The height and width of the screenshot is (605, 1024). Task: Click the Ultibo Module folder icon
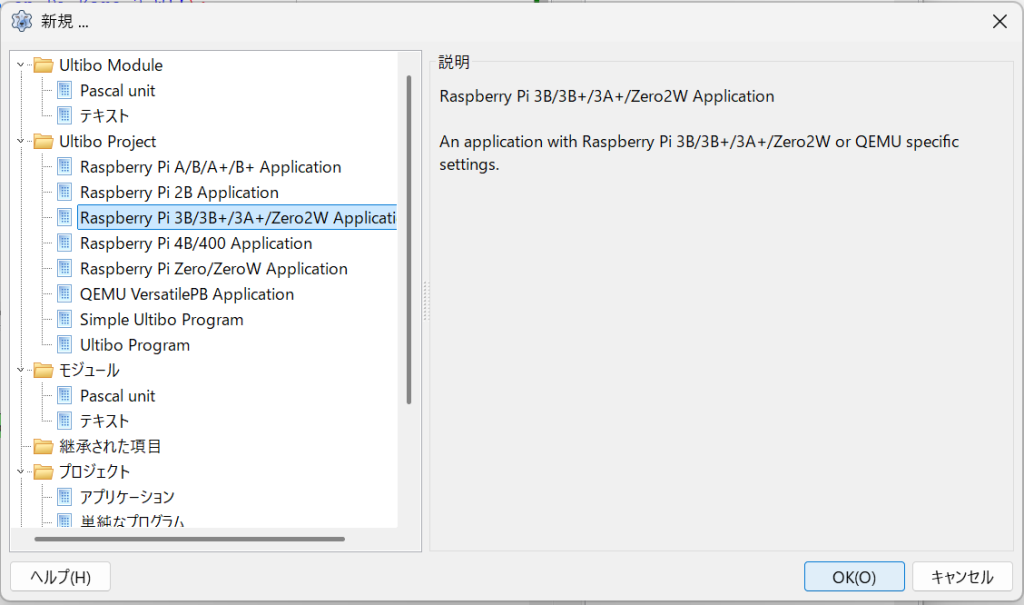click(43, 65)
